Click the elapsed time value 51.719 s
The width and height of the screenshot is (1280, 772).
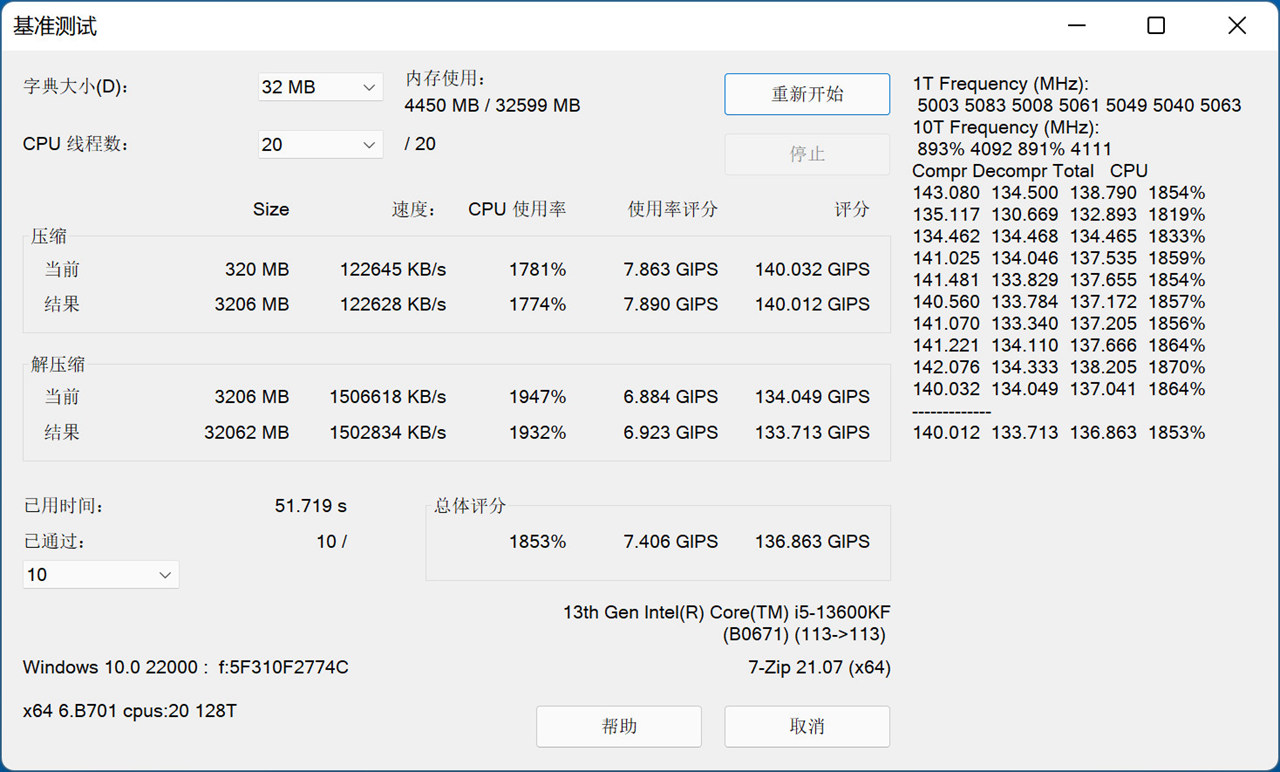pyautogui.click(x=310, y=506)
